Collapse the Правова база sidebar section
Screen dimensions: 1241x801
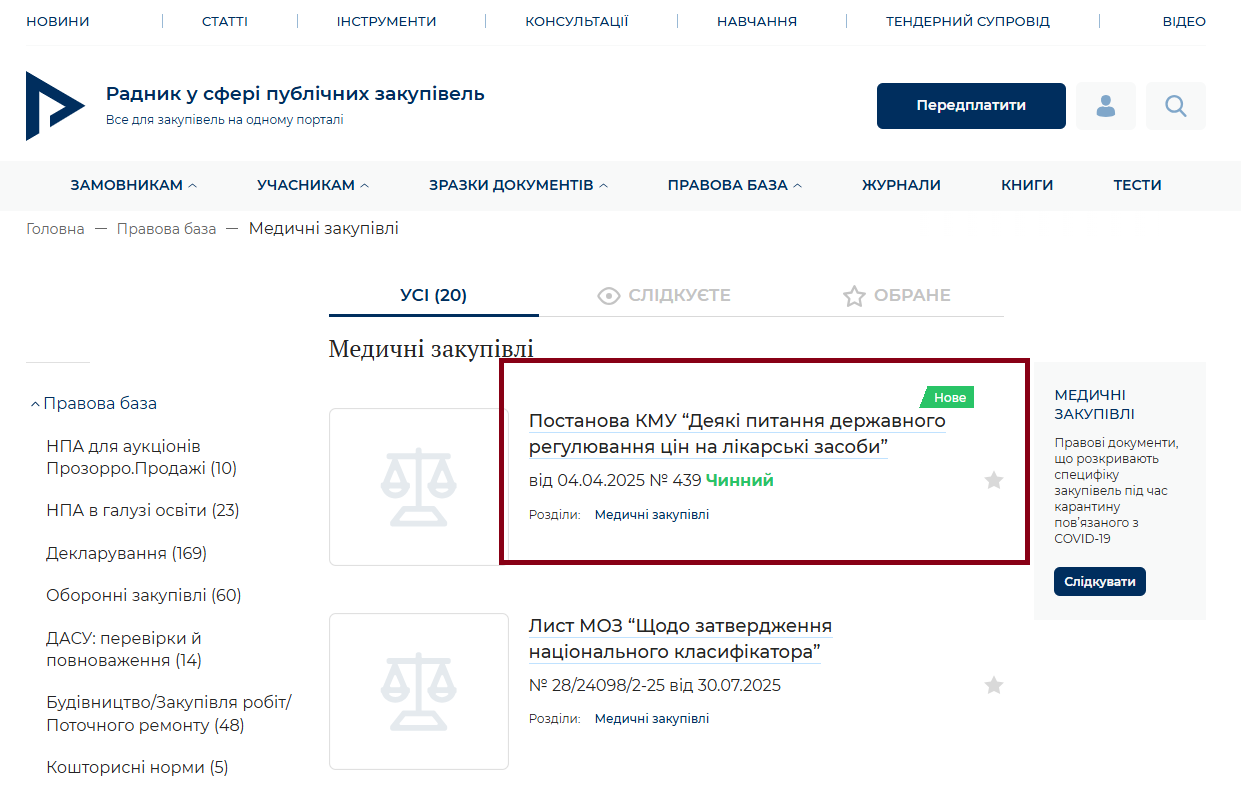click(36, 404)
